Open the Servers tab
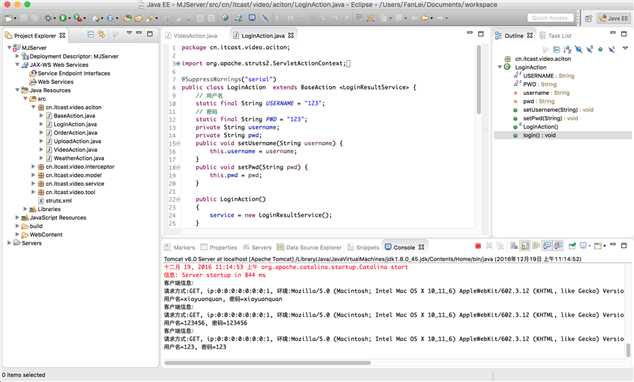Image resolution: width=634 pixels, height=382 pixels. (257, 247)
